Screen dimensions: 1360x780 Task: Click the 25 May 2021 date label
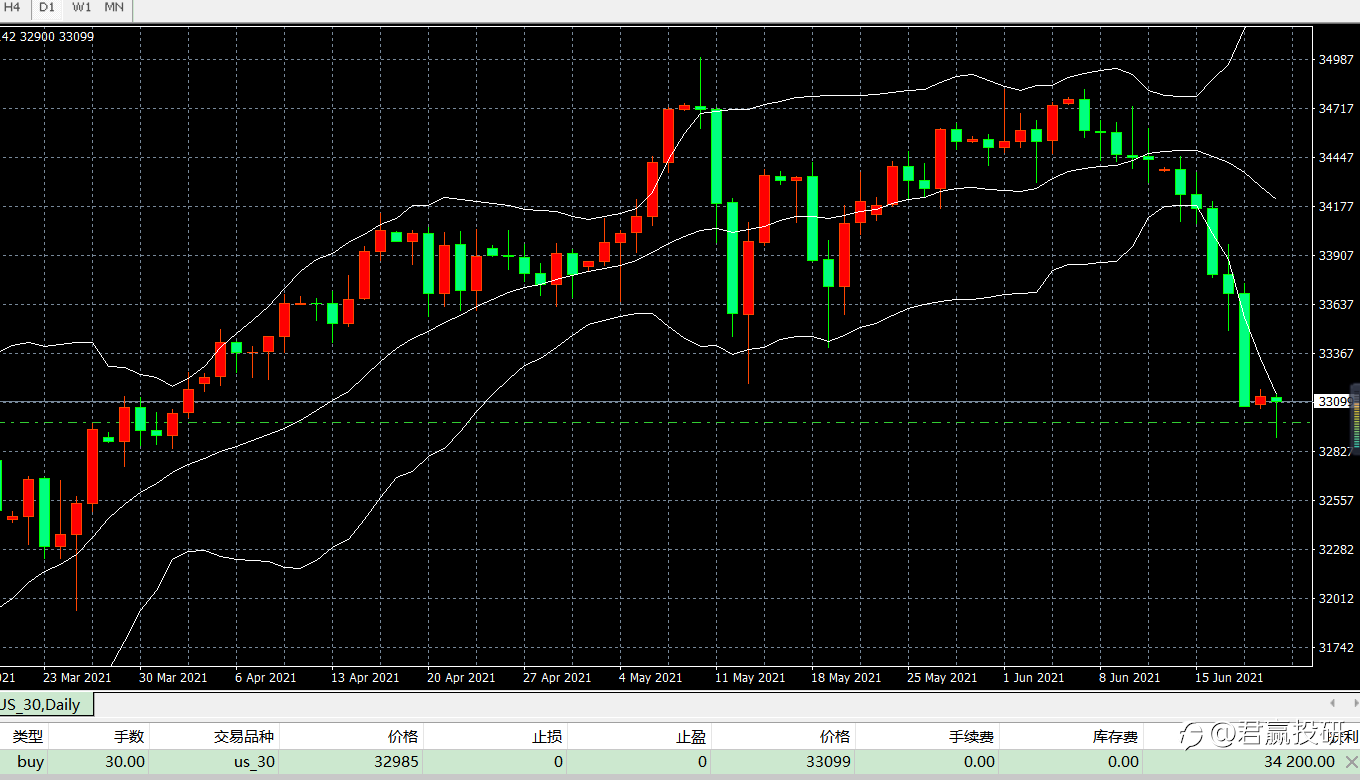point(941,678)
